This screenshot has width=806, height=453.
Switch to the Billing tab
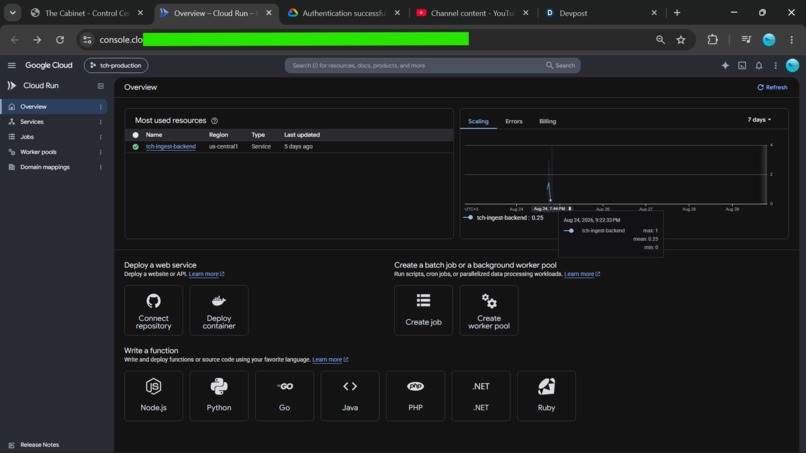click(x=547, y=121)
